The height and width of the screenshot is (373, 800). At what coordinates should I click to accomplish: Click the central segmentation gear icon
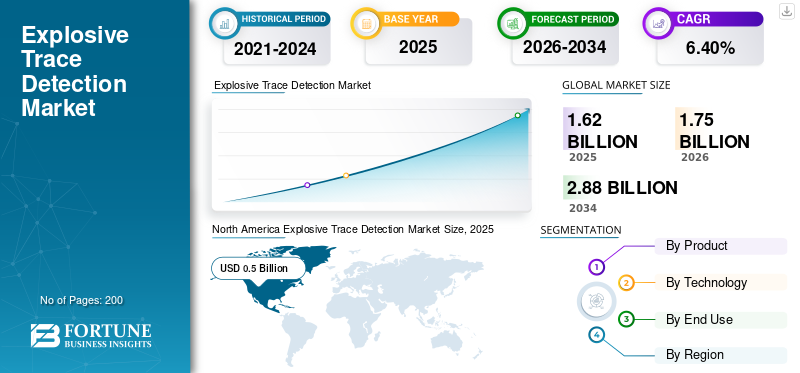point(596,301)
